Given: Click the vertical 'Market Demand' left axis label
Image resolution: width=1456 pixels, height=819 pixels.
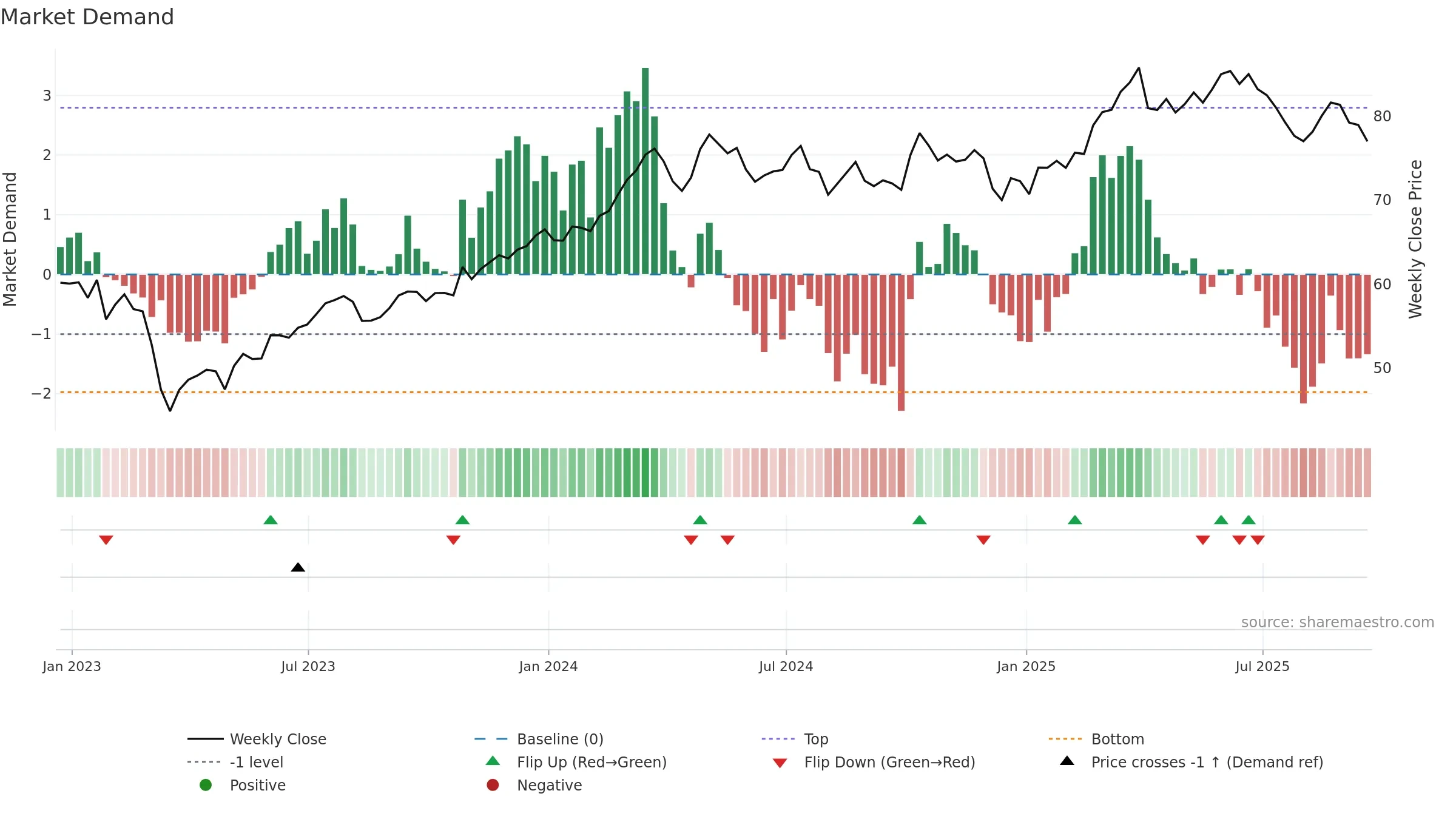Looking at the screenshot, I should (x=10, y=239).
